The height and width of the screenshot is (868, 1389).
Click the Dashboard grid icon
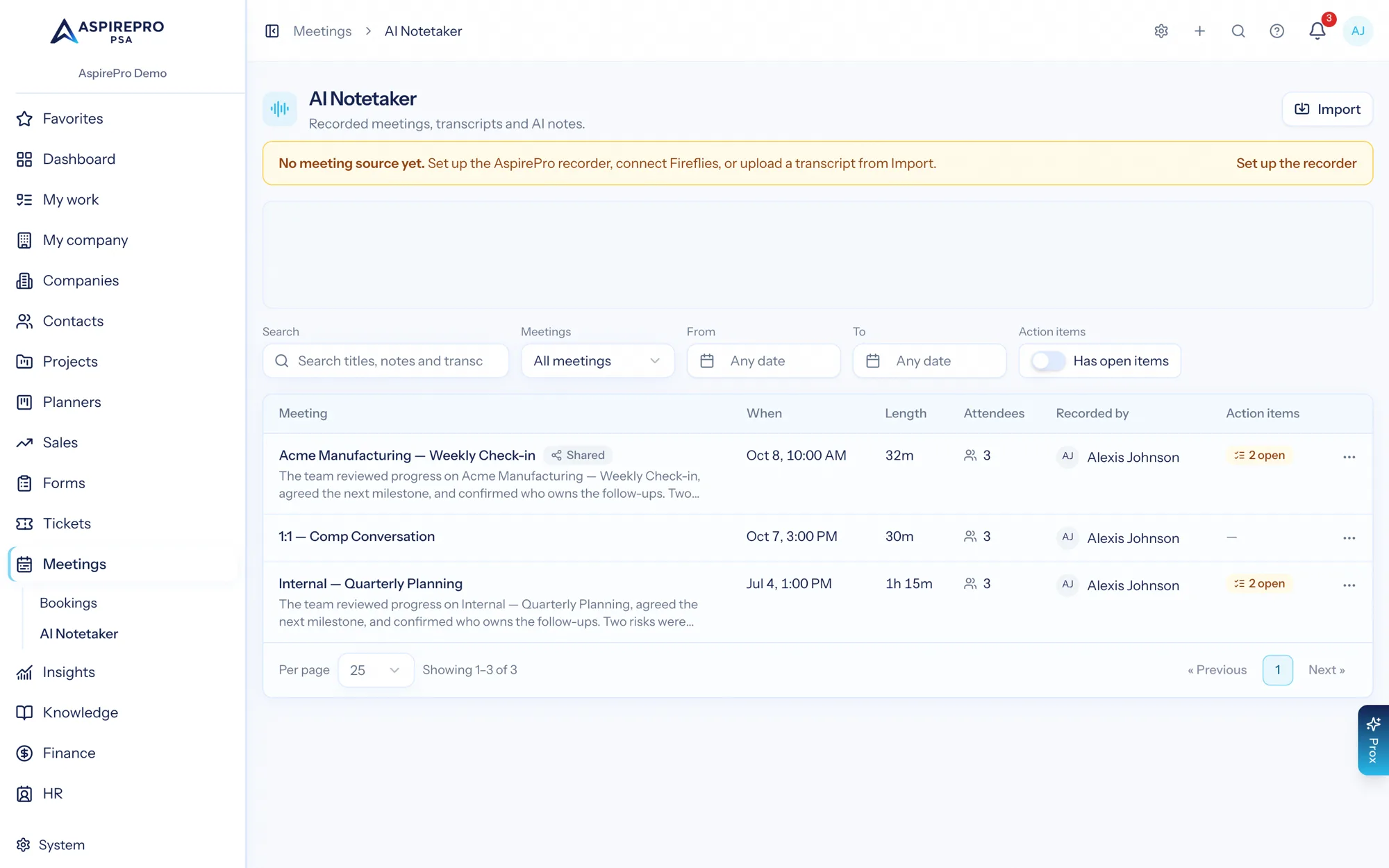[x=24, y=160]
